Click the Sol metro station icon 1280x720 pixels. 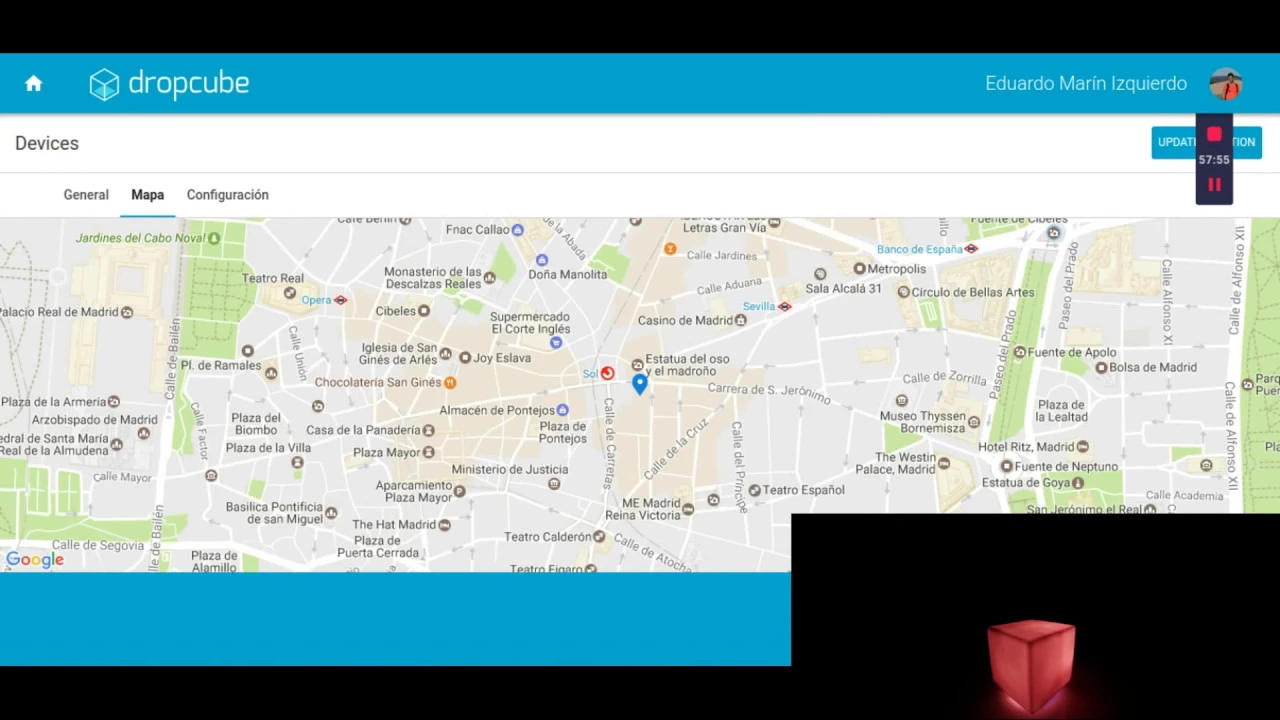pyautogui.click(x=607, y=373)
